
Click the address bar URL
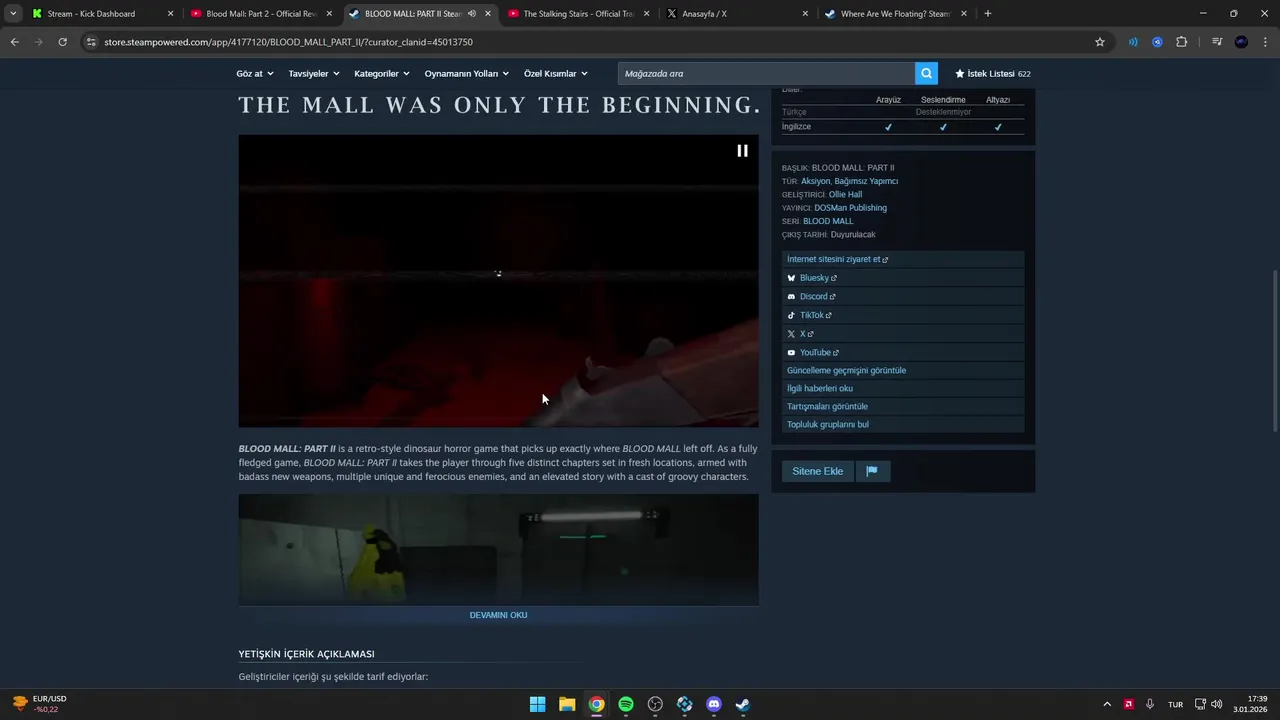click(x=288, y=42)
